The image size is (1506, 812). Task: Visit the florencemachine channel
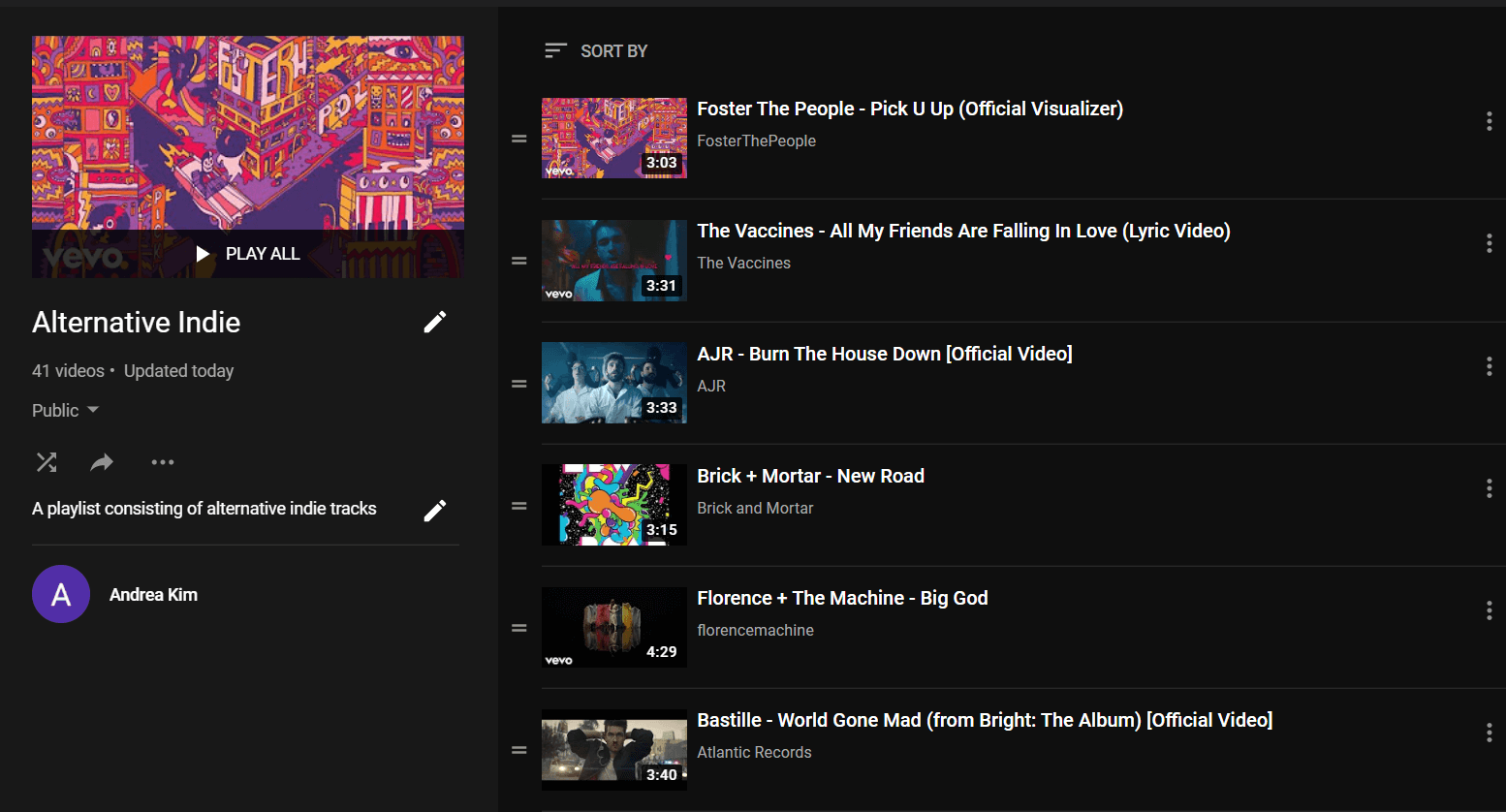point(755,630)
